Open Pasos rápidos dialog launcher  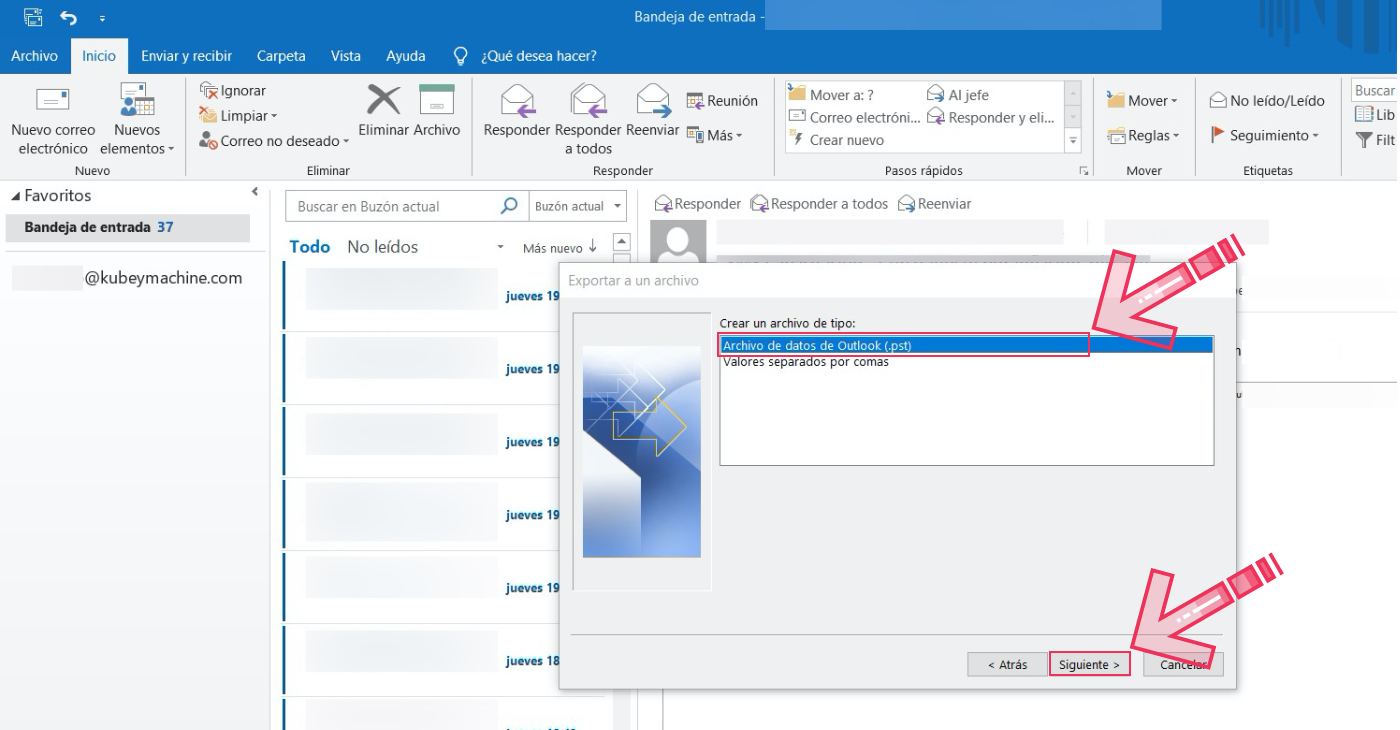1083,171
